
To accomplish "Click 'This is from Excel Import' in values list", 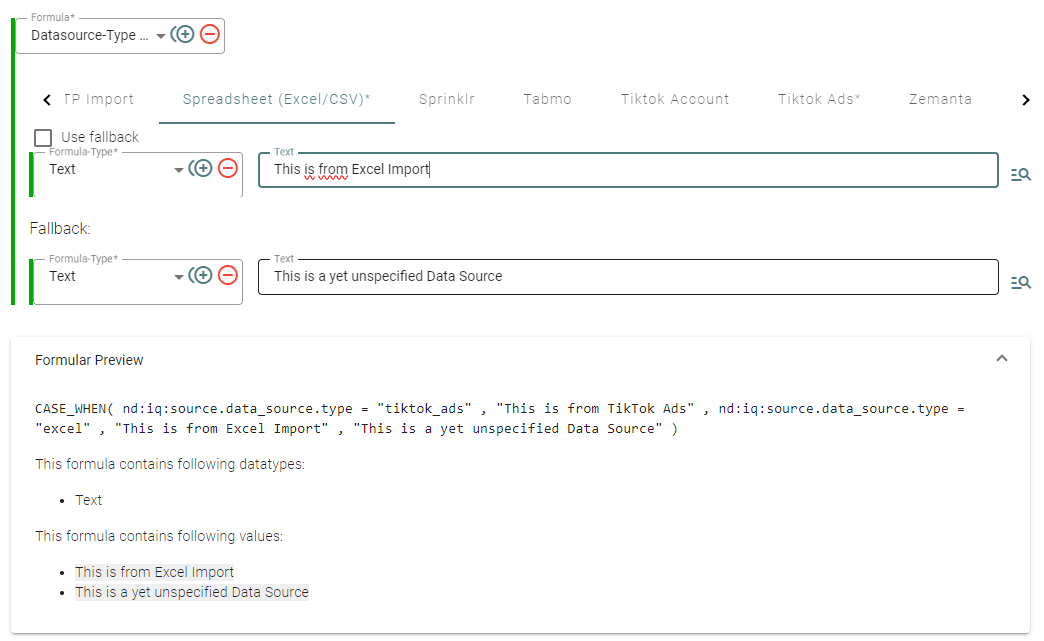I will tap(154, 572).
